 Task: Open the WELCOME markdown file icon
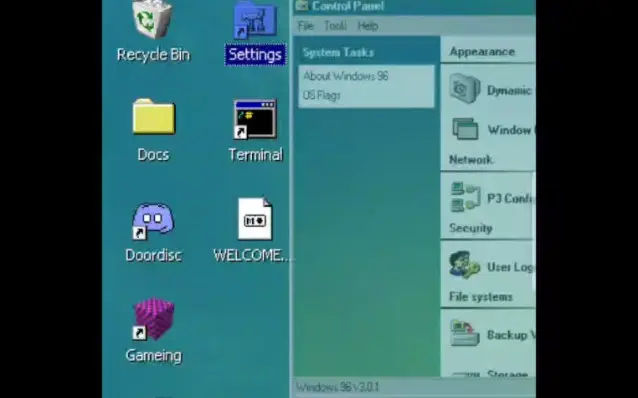[255, 219]
